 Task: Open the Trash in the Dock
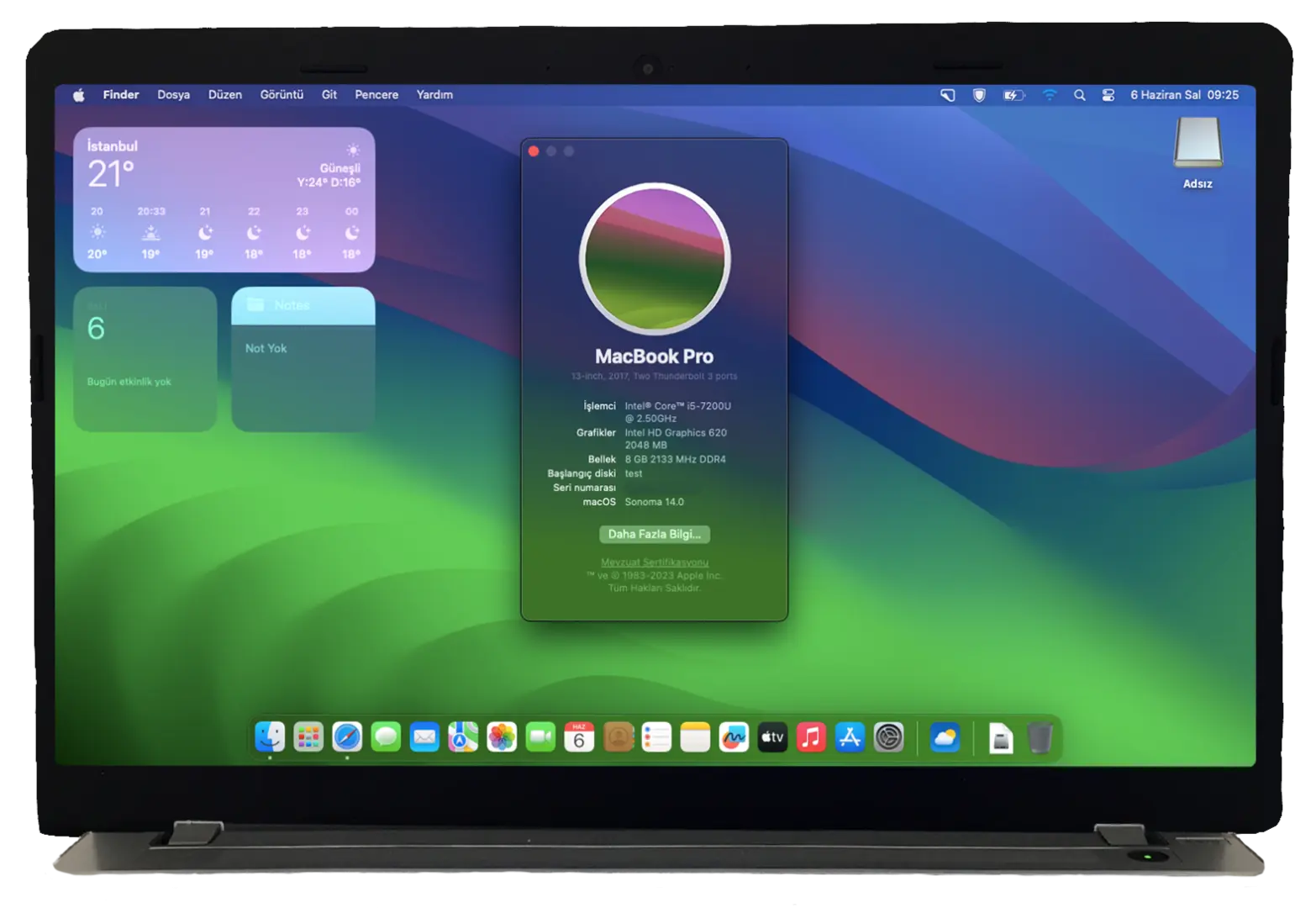tap(1040, 737)
